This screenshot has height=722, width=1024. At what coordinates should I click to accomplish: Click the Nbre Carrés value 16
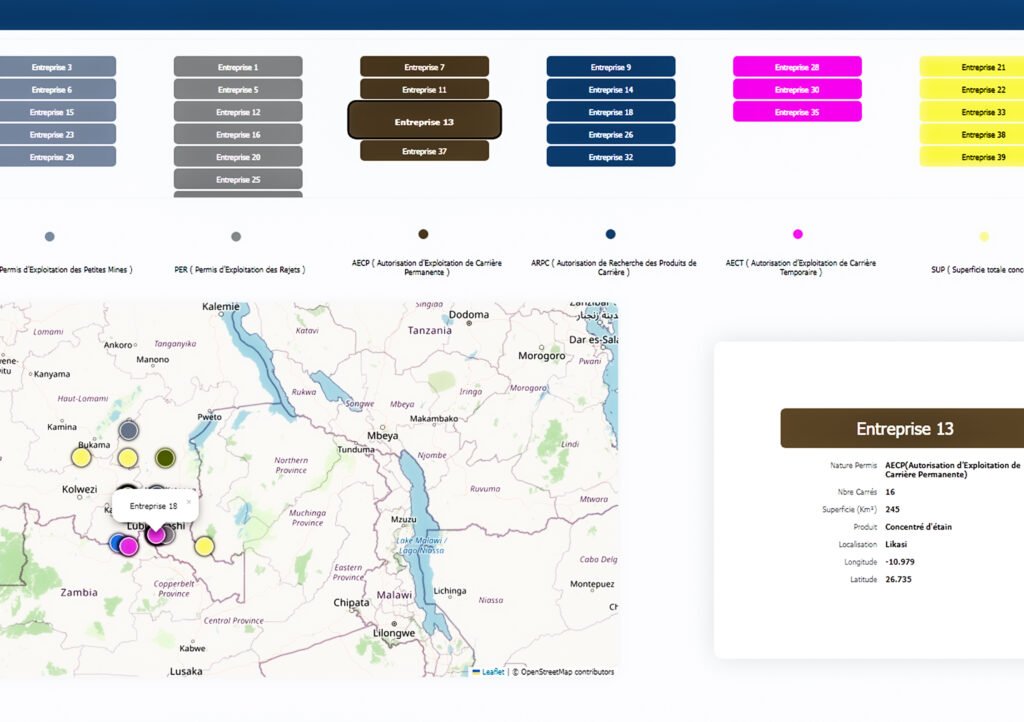(x=890, y=492)
